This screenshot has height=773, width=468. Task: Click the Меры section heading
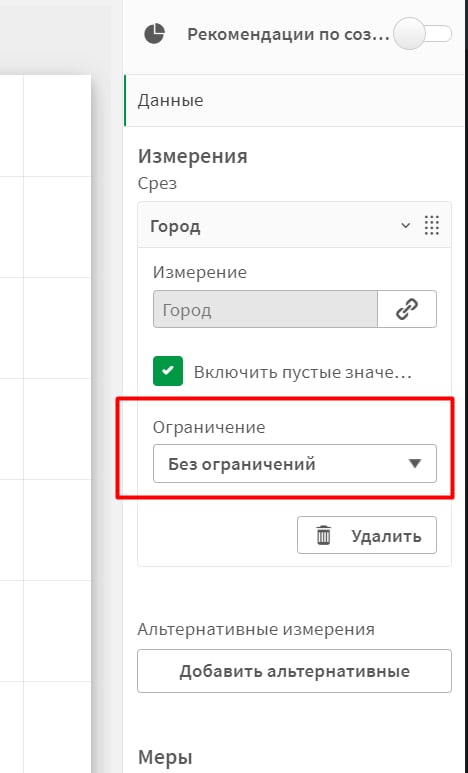click(x=165, y=757)
